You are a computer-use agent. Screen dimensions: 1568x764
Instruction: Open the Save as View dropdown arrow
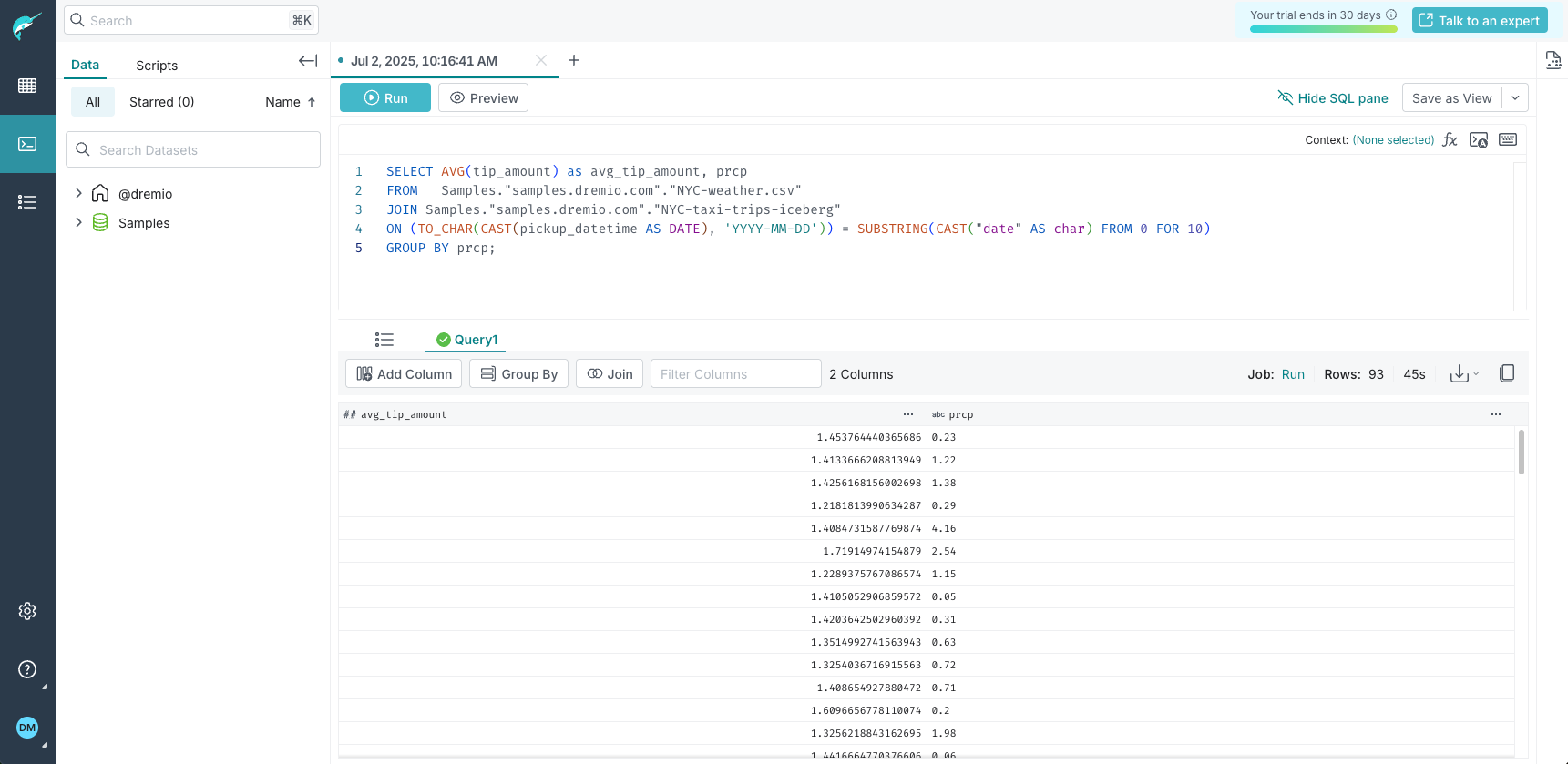[x=1515, y=98]
